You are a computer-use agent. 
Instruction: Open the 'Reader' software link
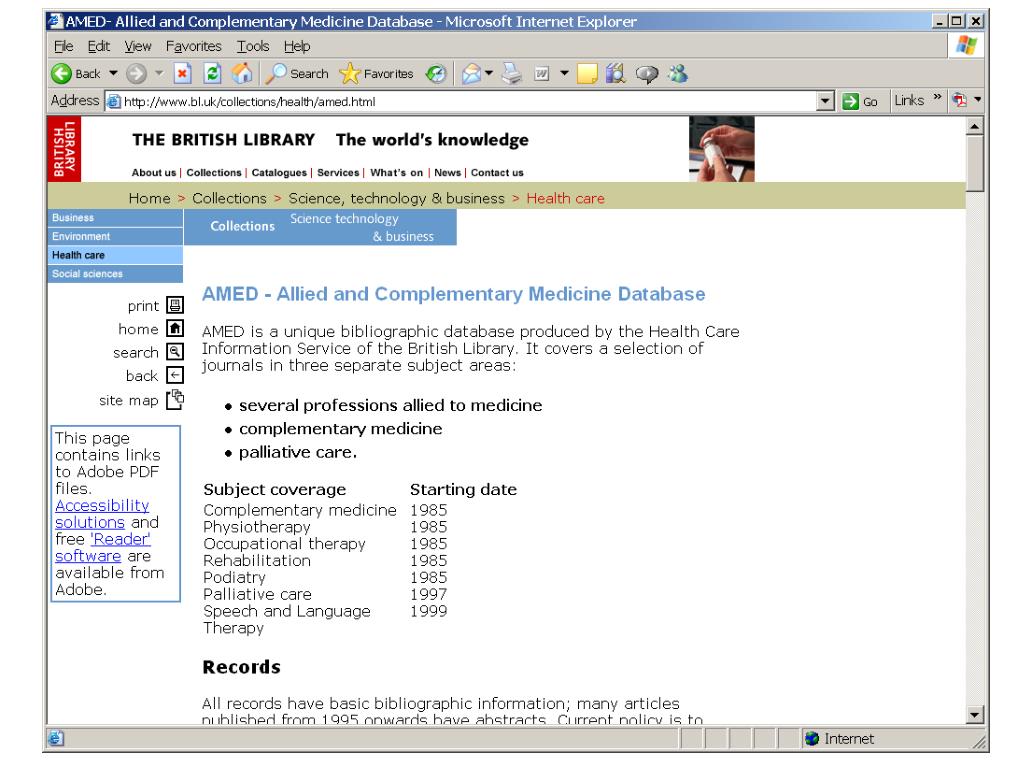(104, 547)
